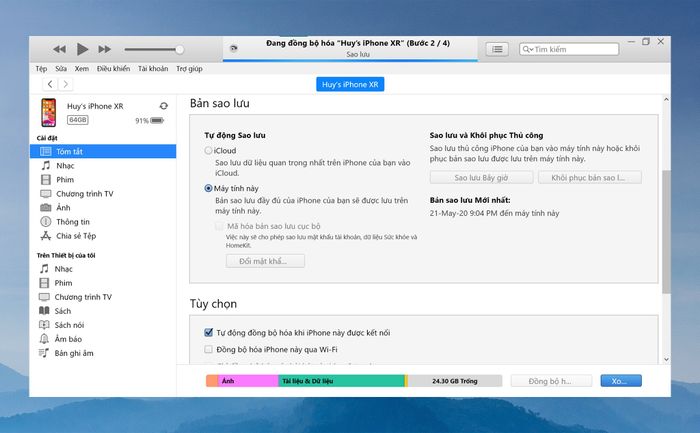Open the Sửa menu

[61, 68]
